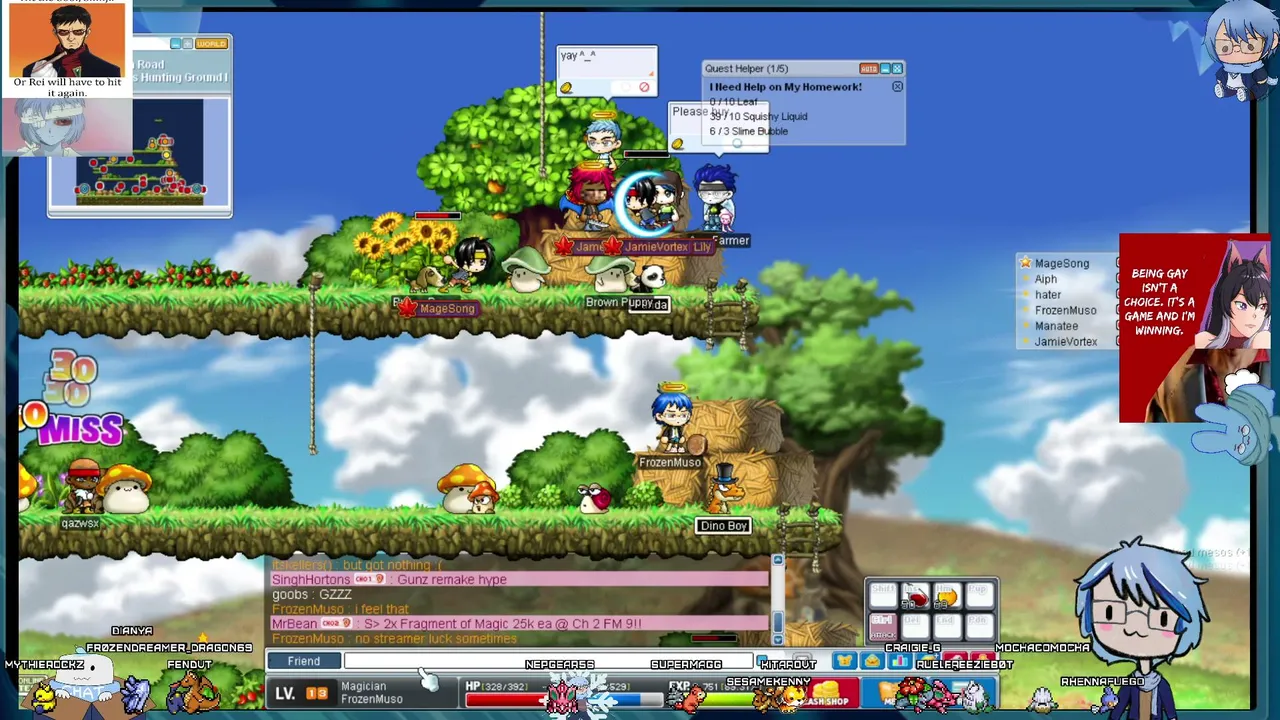Select the 'Squishy Liquid' quest requirement line
The width and height of the screenshot is (1280, 720).
point(758,116)
